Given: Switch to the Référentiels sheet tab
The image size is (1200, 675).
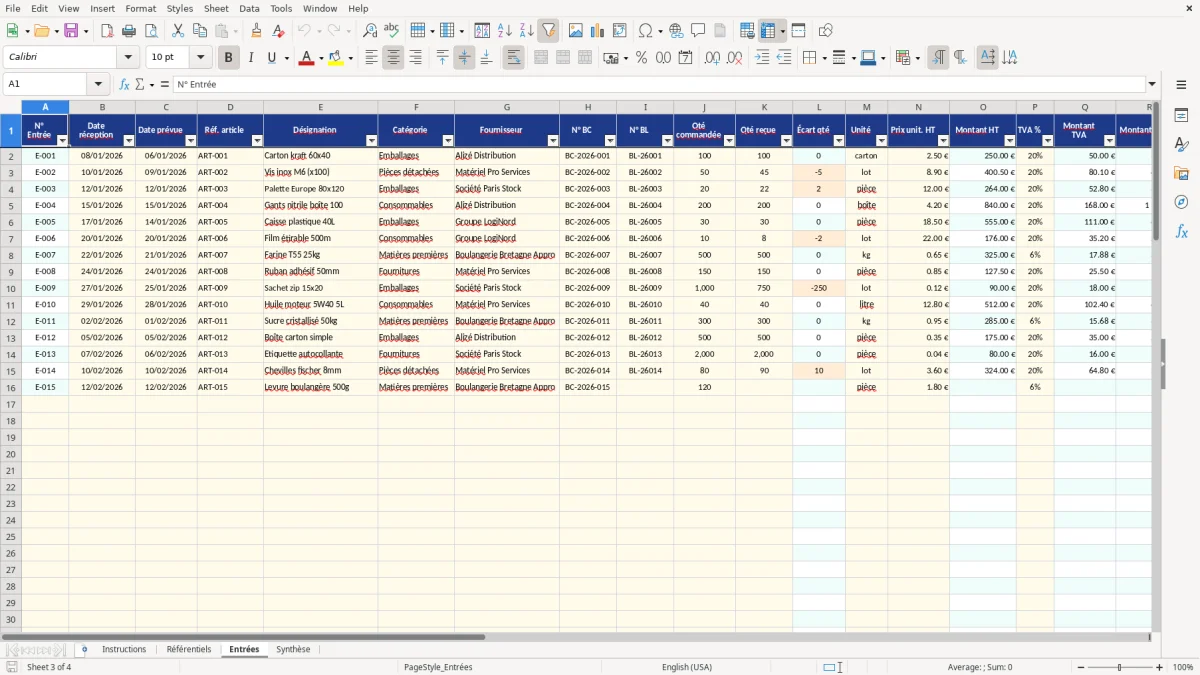Looking at the screenshot, I should 189,649.
